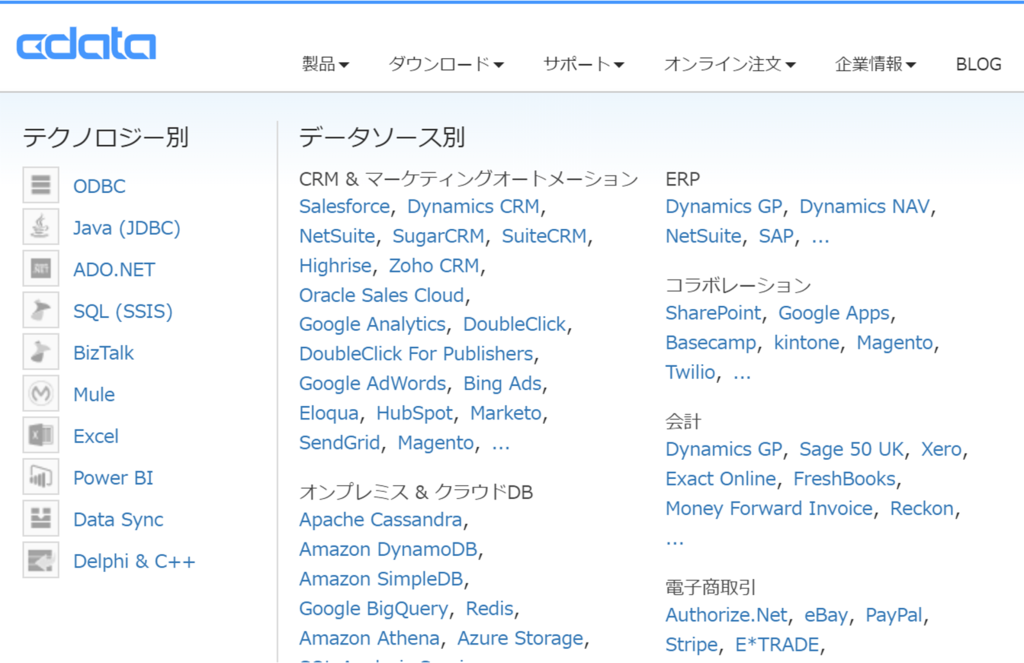This screenshot has width=1024, height=663.
Task: Open the Eloqua link
Action: [x=329, y=413]
